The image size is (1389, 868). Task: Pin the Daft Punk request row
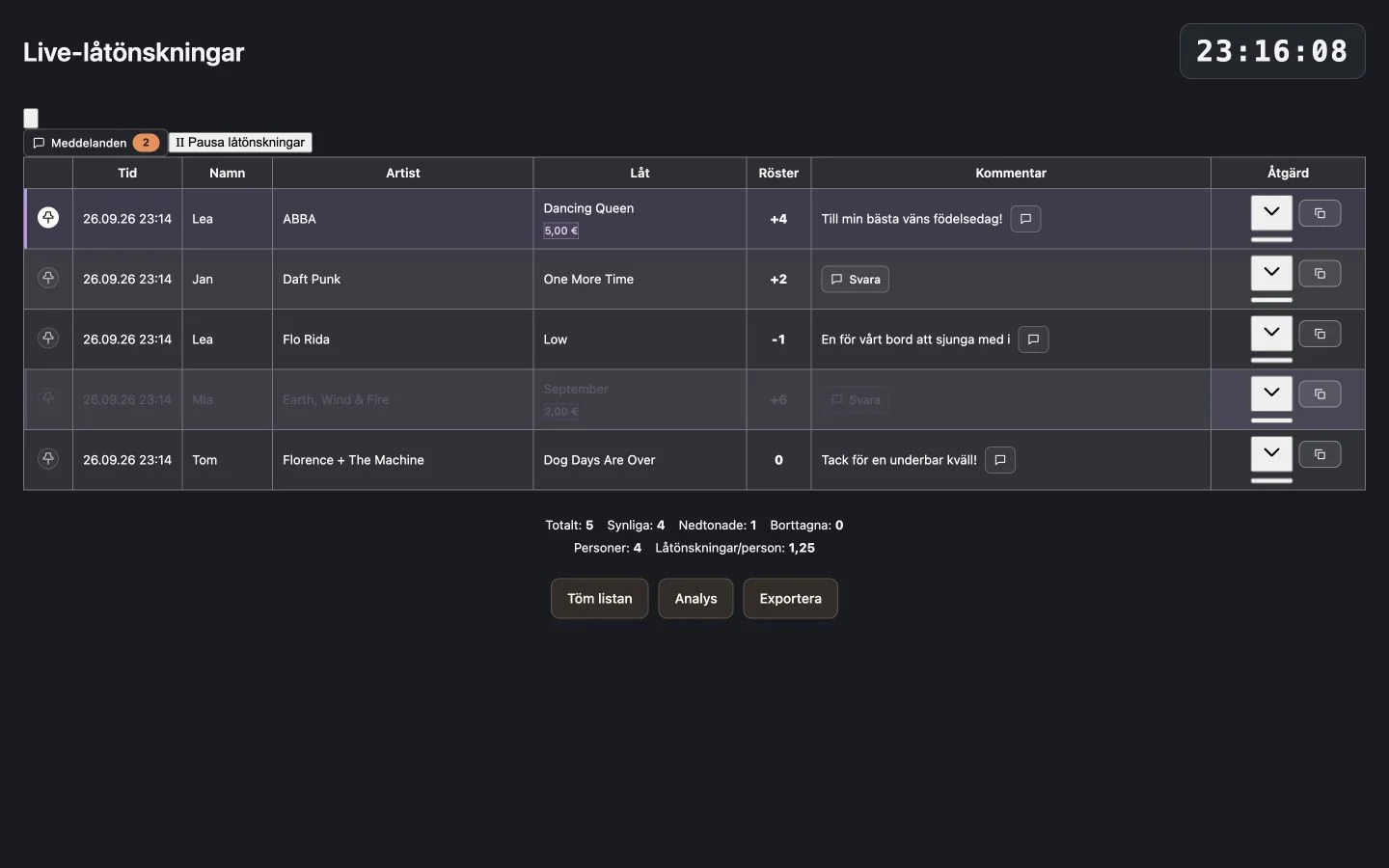pyautogui.click(x=48, y=278)
